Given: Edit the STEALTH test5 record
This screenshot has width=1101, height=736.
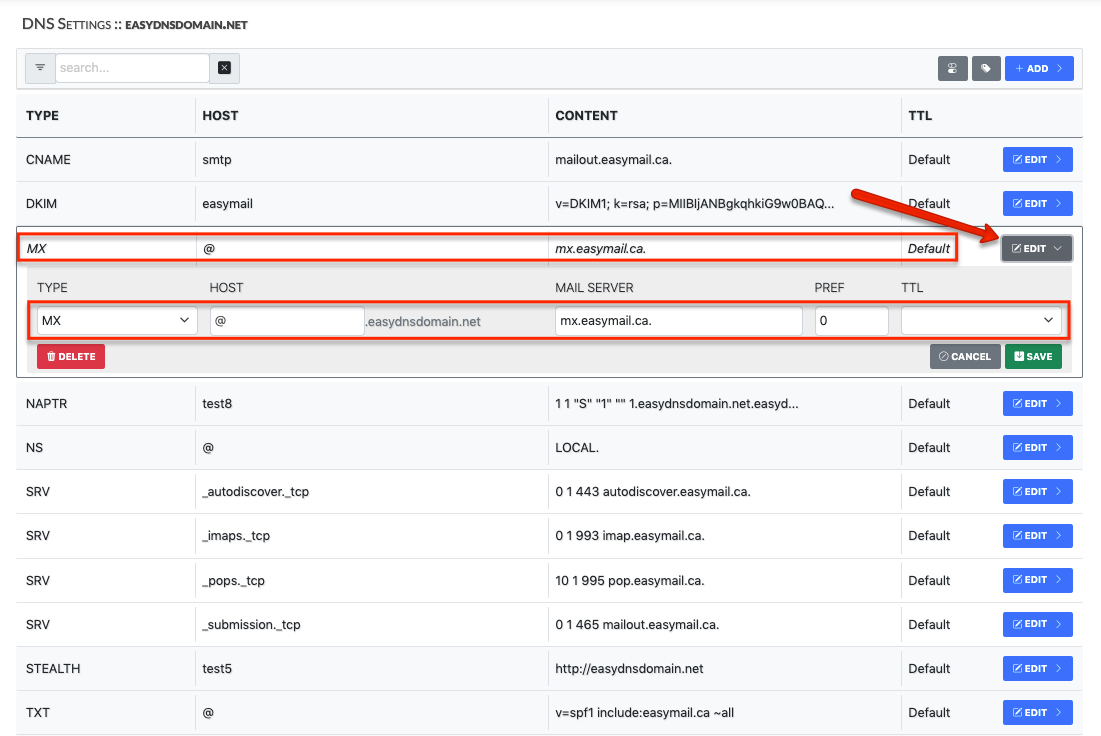Looking at the screenshot, I should point(1037,669).
